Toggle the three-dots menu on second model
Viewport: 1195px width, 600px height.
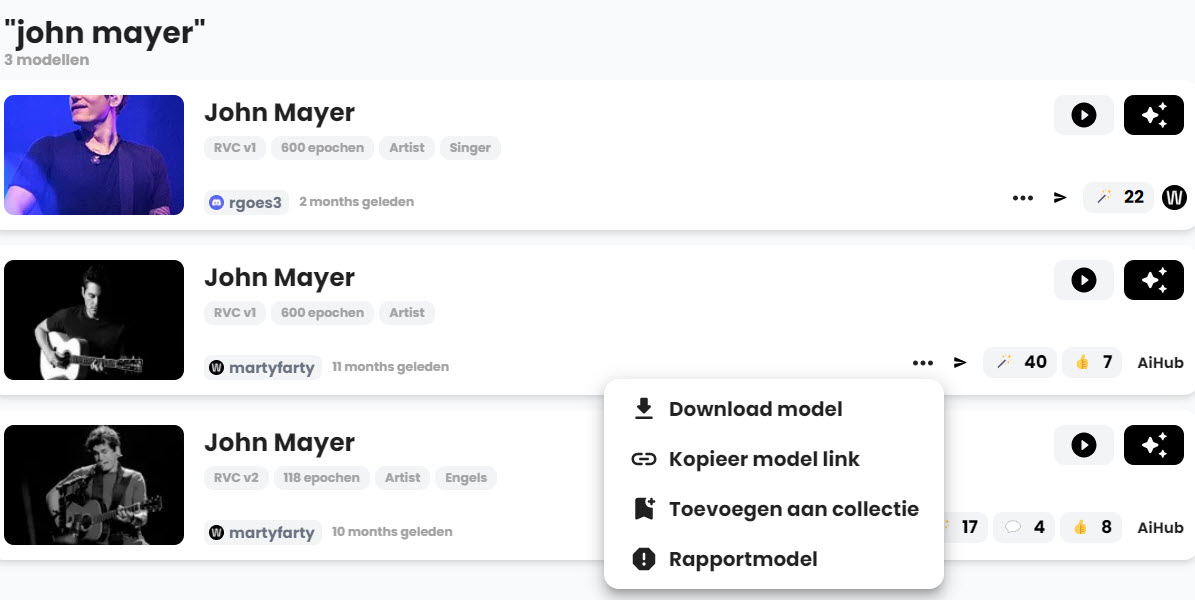(x=922, y=363)
